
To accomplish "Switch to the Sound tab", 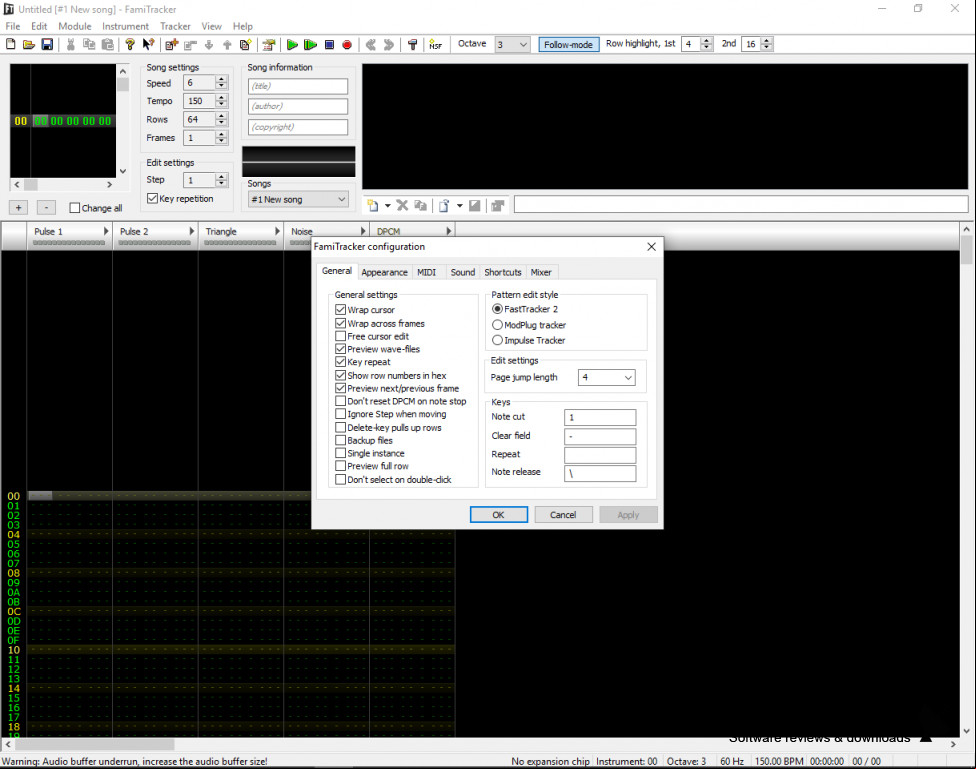I will [462, 272].
